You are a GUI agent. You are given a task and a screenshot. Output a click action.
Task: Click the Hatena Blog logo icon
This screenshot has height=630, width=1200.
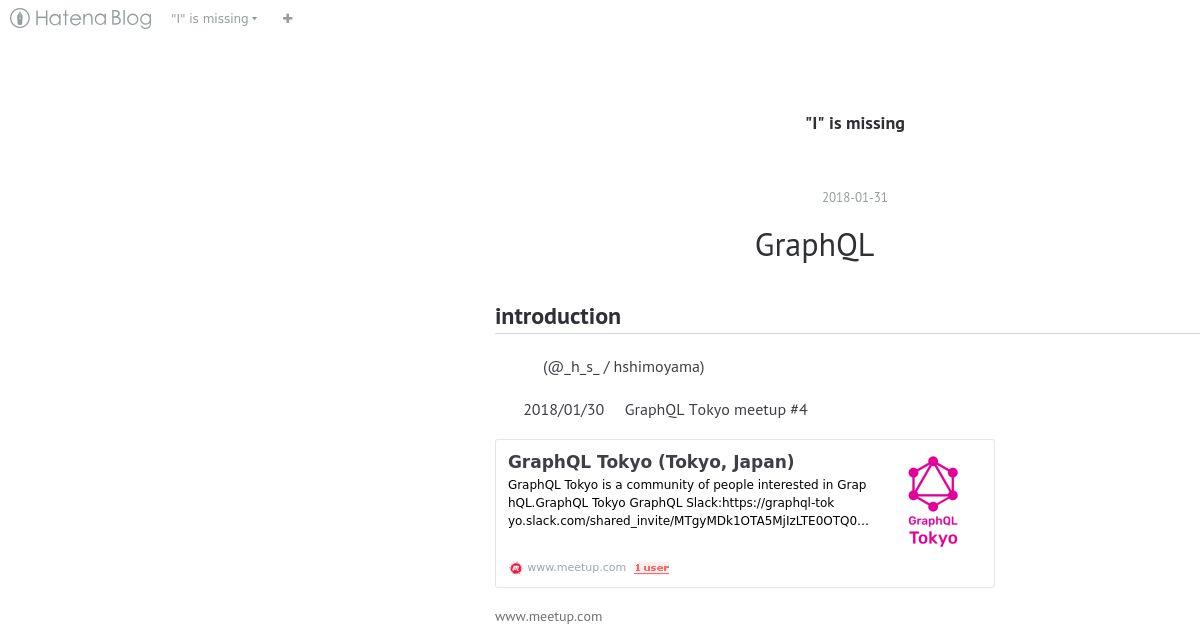(x=20, y=18)
